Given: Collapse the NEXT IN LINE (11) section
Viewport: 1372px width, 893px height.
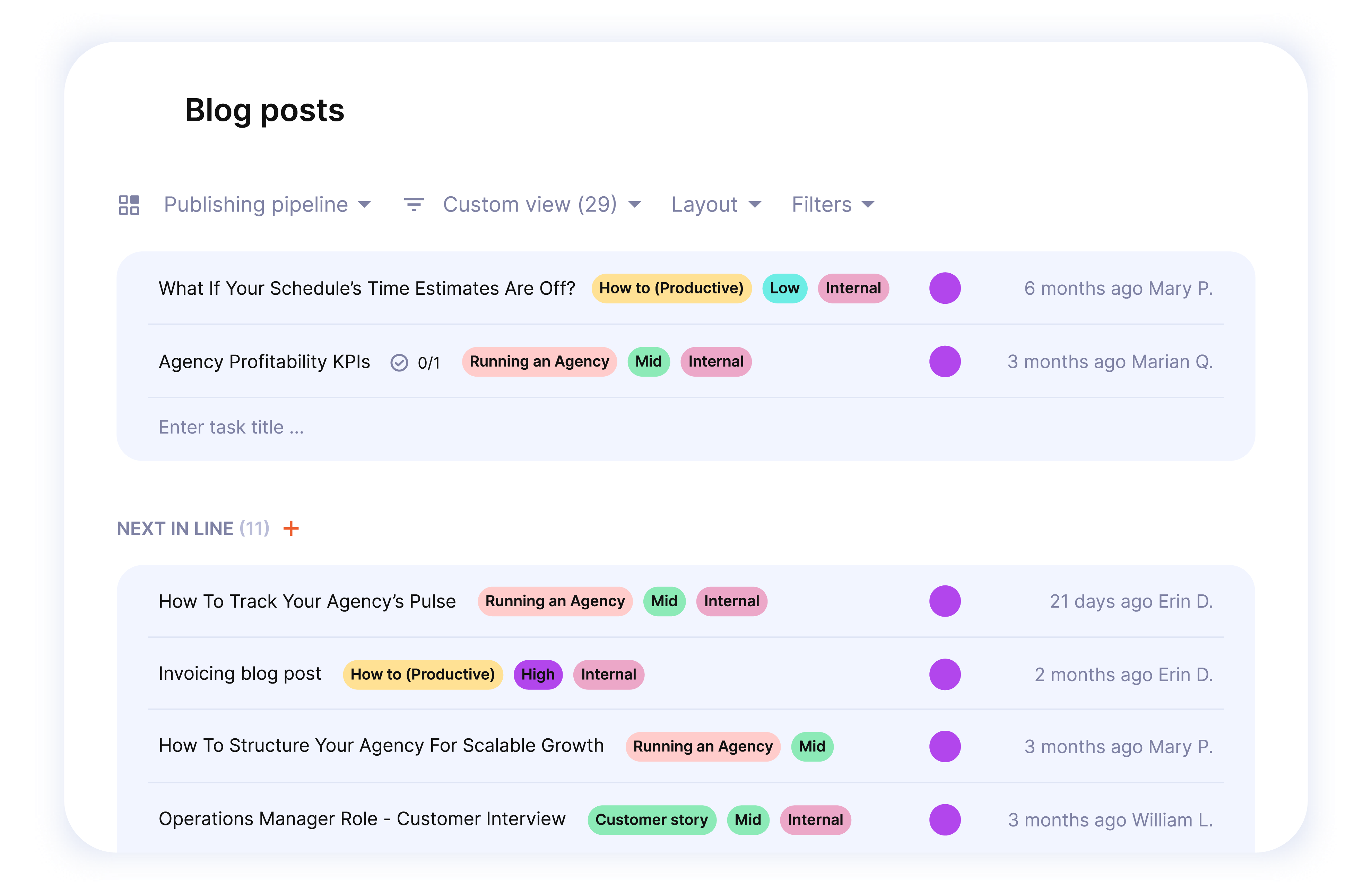Looking at the screenshot, I should [193, 529].
